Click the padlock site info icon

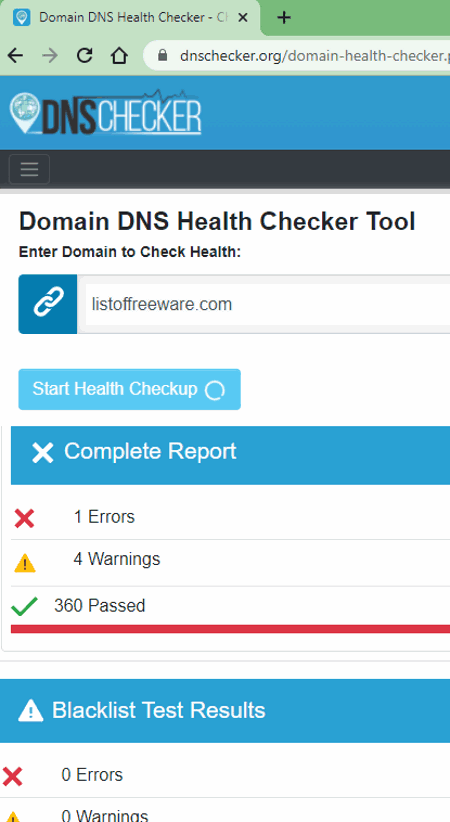coord(163,56)
